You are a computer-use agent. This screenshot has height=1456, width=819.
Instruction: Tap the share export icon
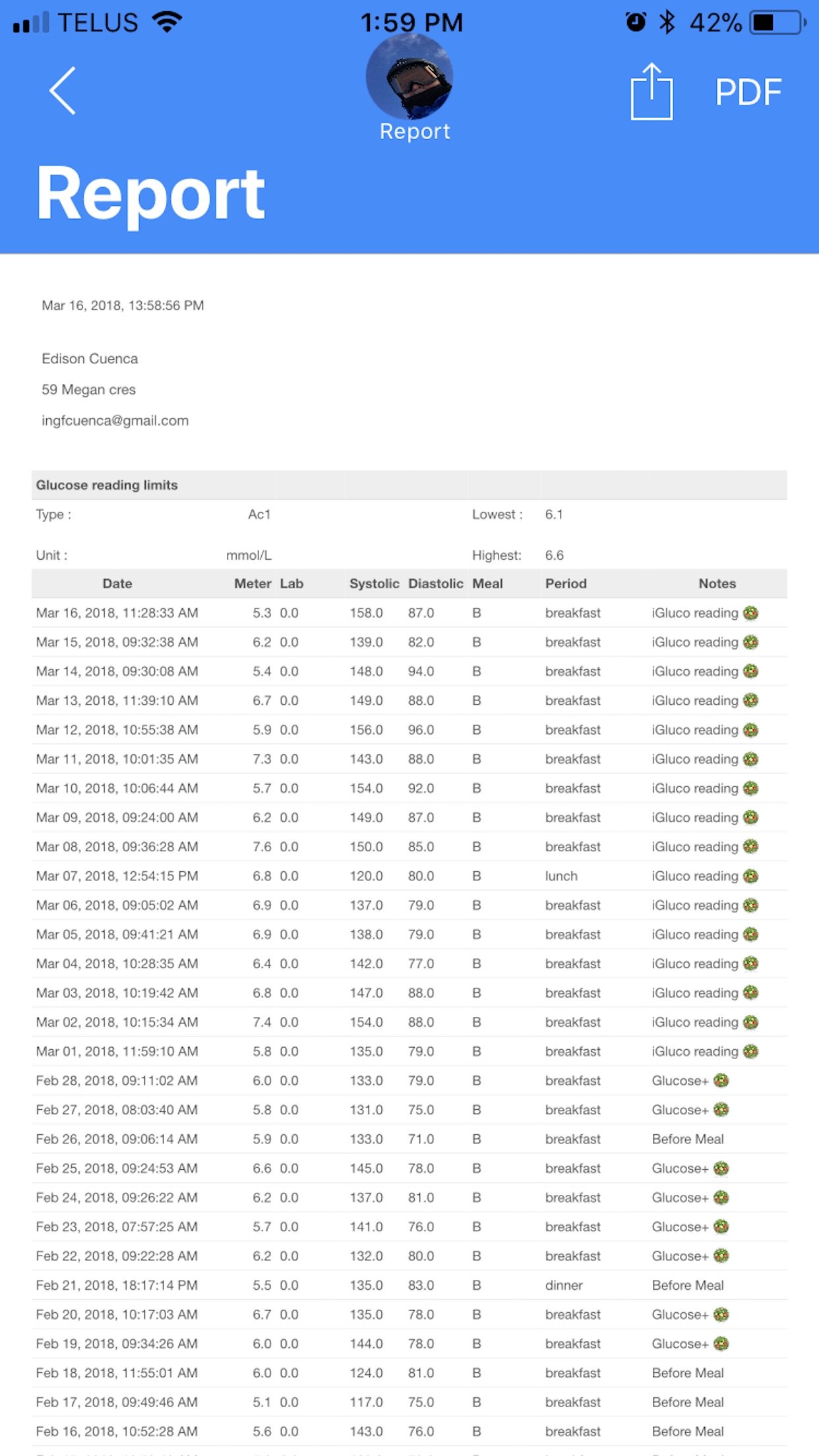pos(652,92)
